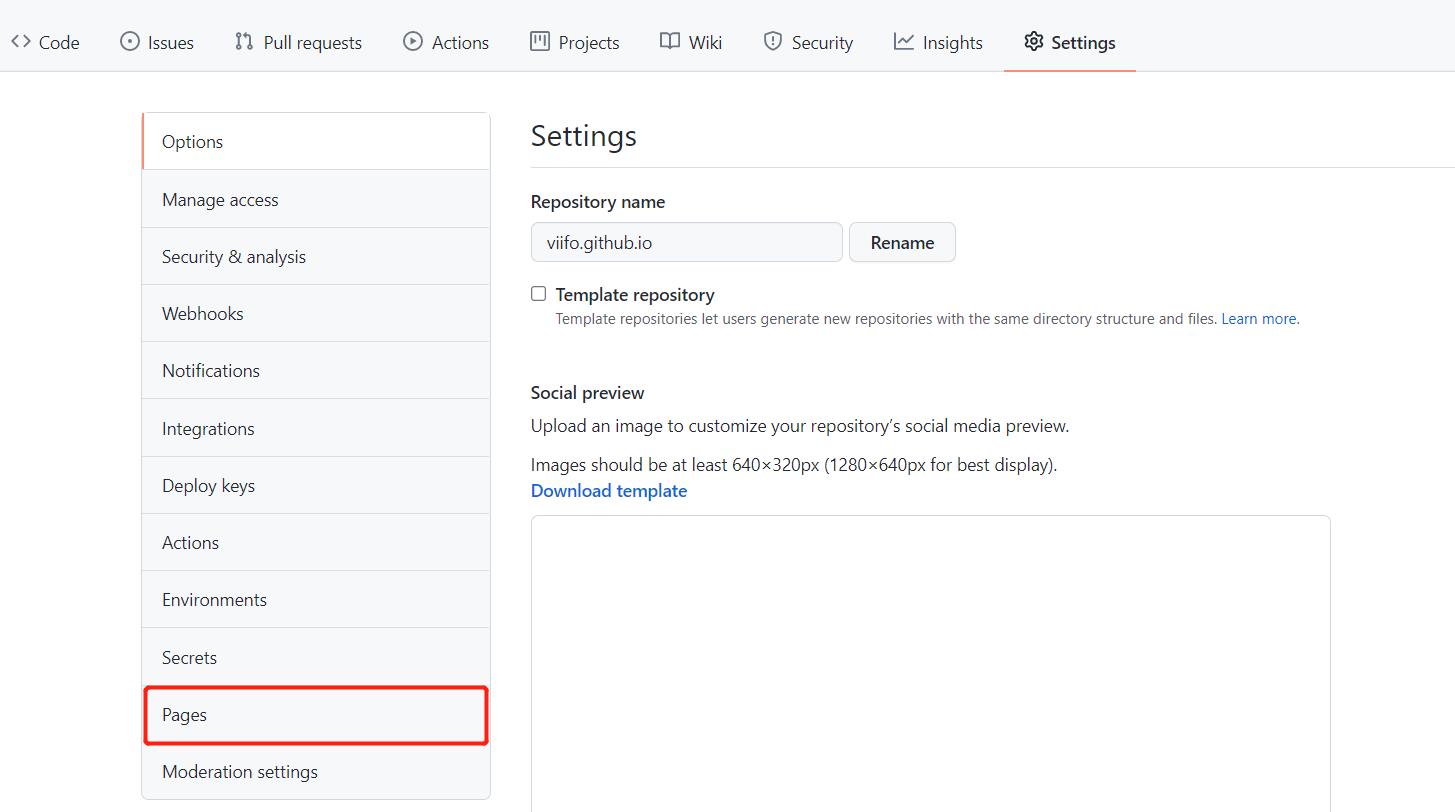
Task: Open the Code tab
Action: pos(45,42)
